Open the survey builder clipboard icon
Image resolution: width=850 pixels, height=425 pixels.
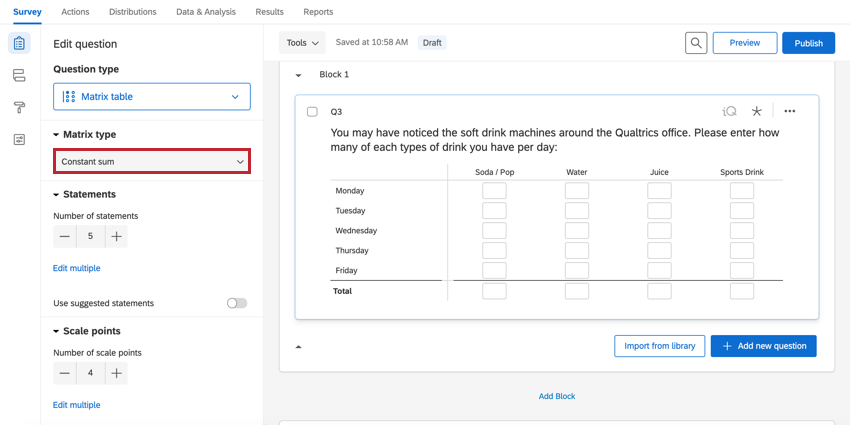point(19,44)
